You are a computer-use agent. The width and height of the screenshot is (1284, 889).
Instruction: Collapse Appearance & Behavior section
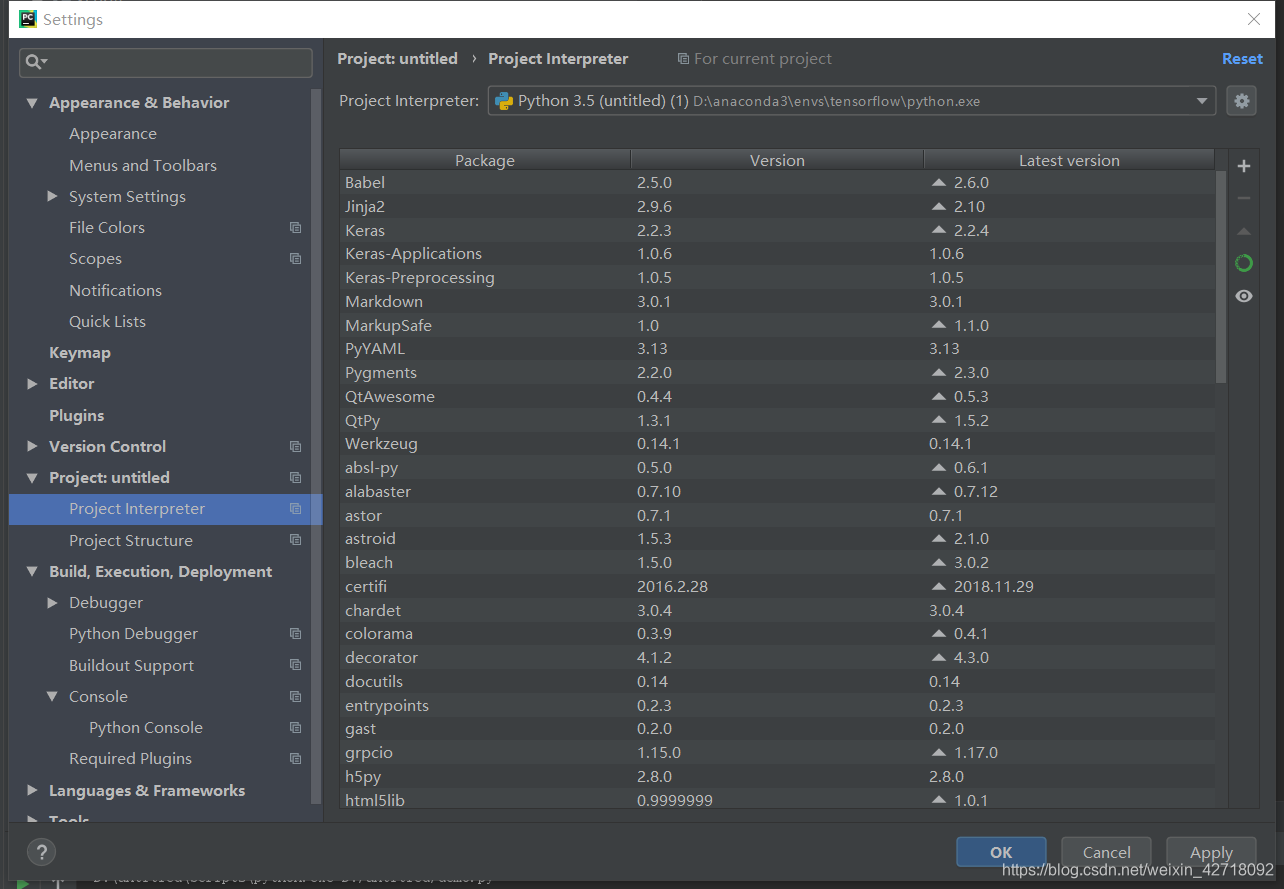click(x=32, y=103)
